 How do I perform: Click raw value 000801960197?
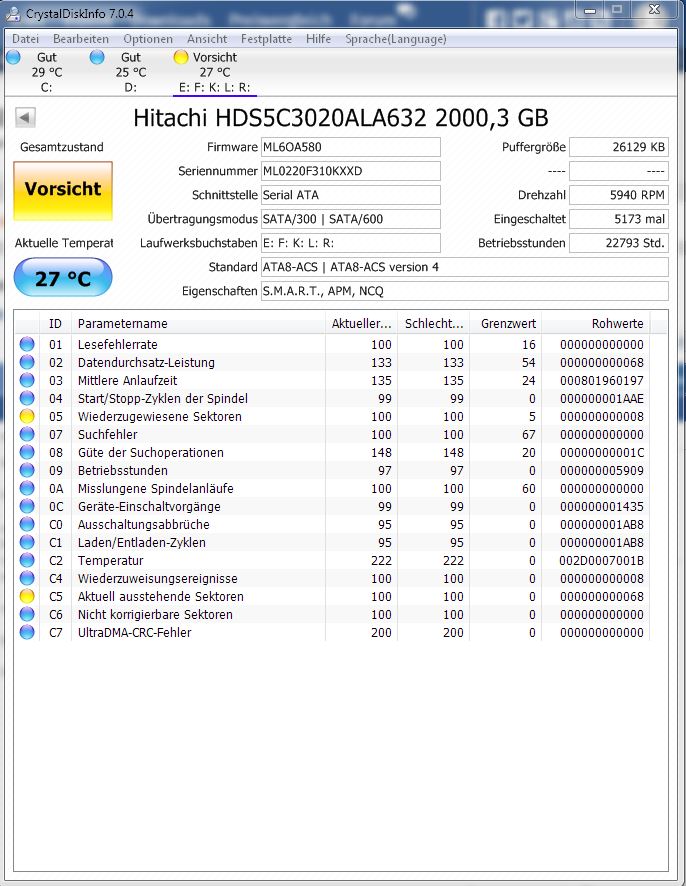602,381
